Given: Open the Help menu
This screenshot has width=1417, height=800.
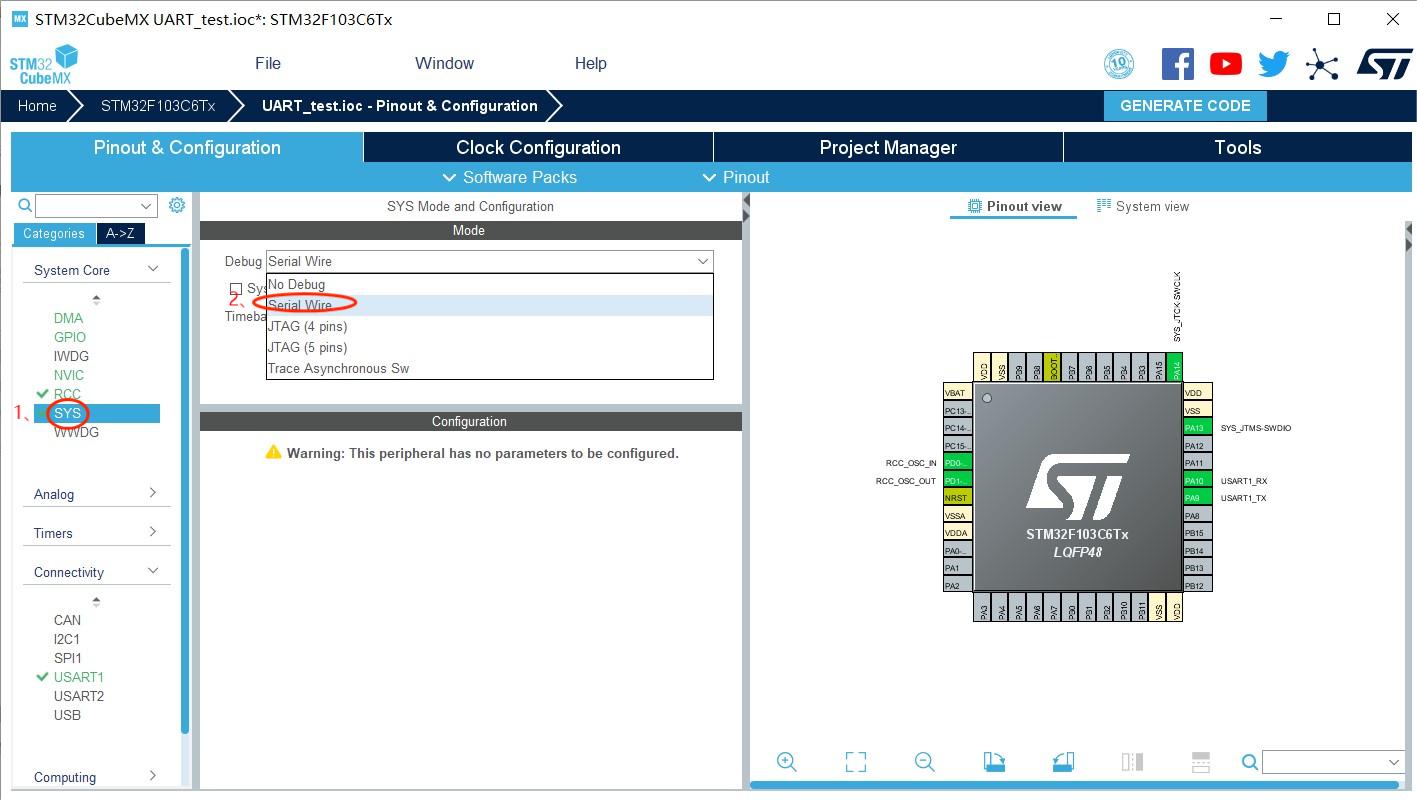Looking at the screenshot, I should pos(590,63).
